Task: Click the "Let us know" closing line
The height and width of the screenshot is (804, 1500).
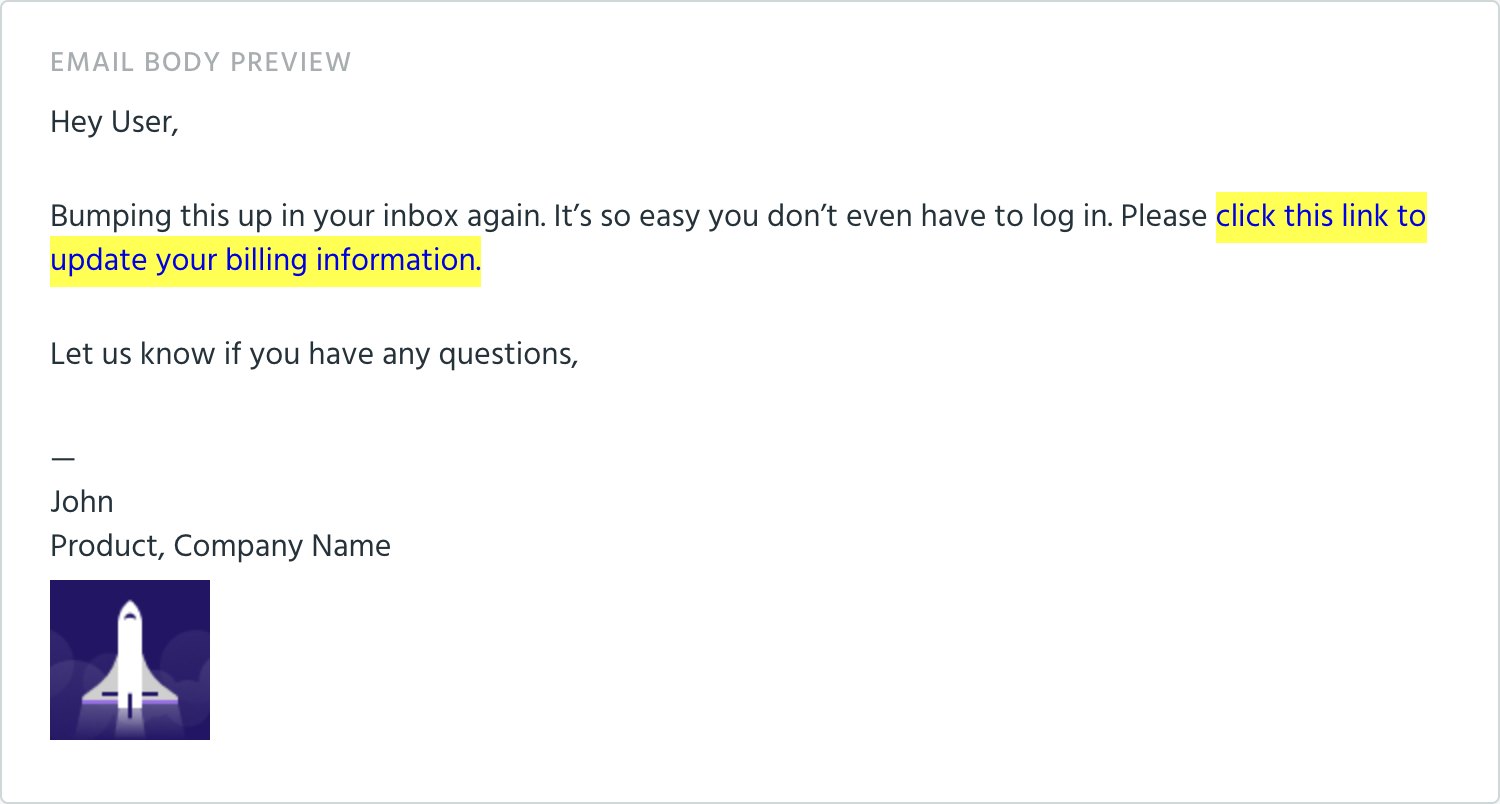Action: (315, 354)
